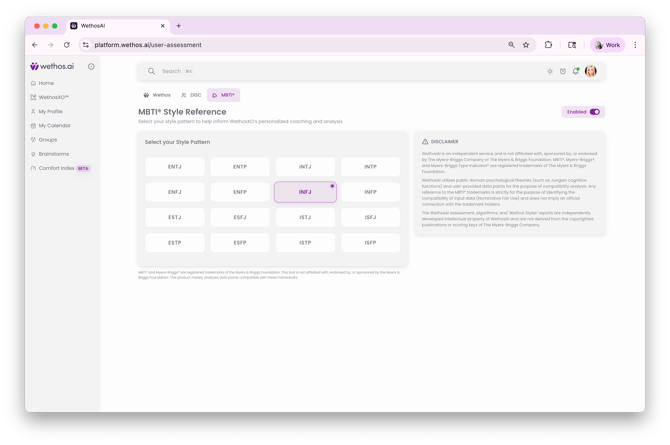Toggle light mode with the sun icon
The height and width of the screenshot is (445, 670).
click(x=550, y=71)
